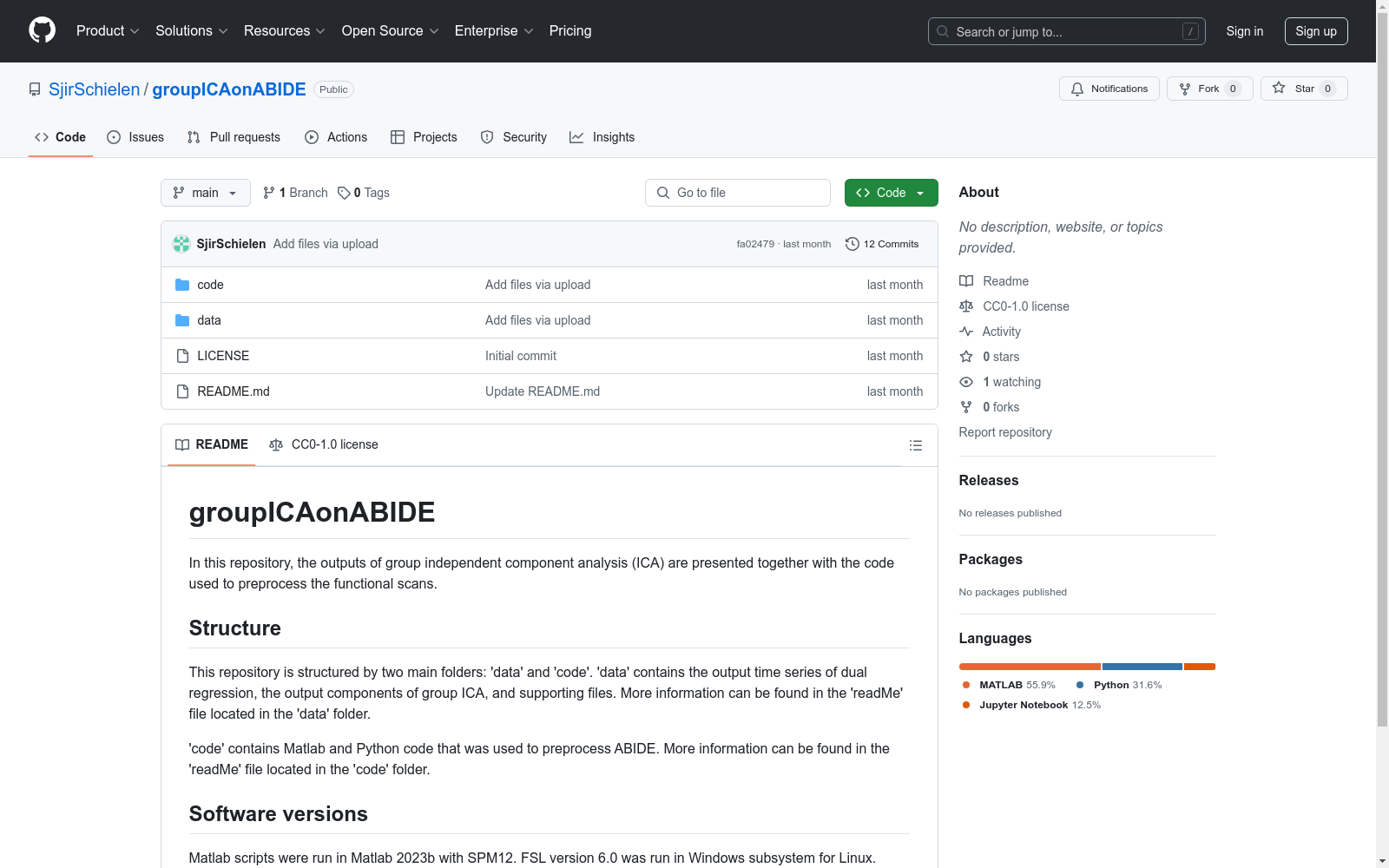Go to the Actions tab

click(336, 137)
